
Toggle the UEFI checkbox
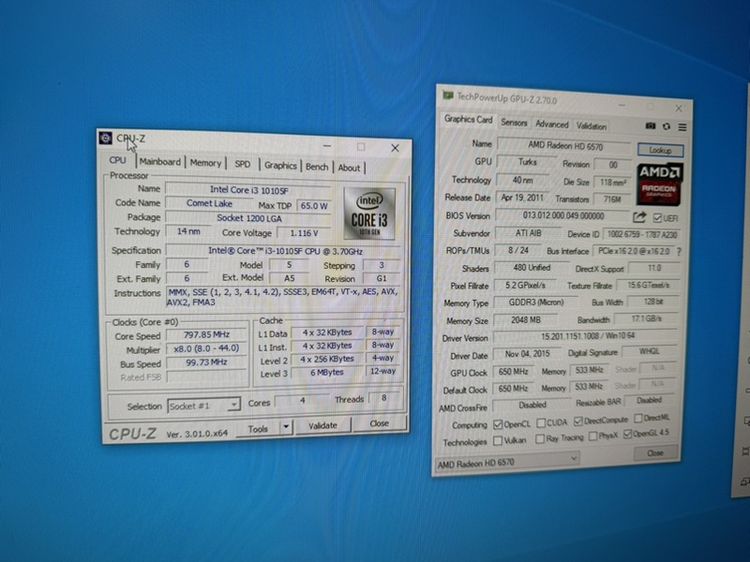point(657,218)
